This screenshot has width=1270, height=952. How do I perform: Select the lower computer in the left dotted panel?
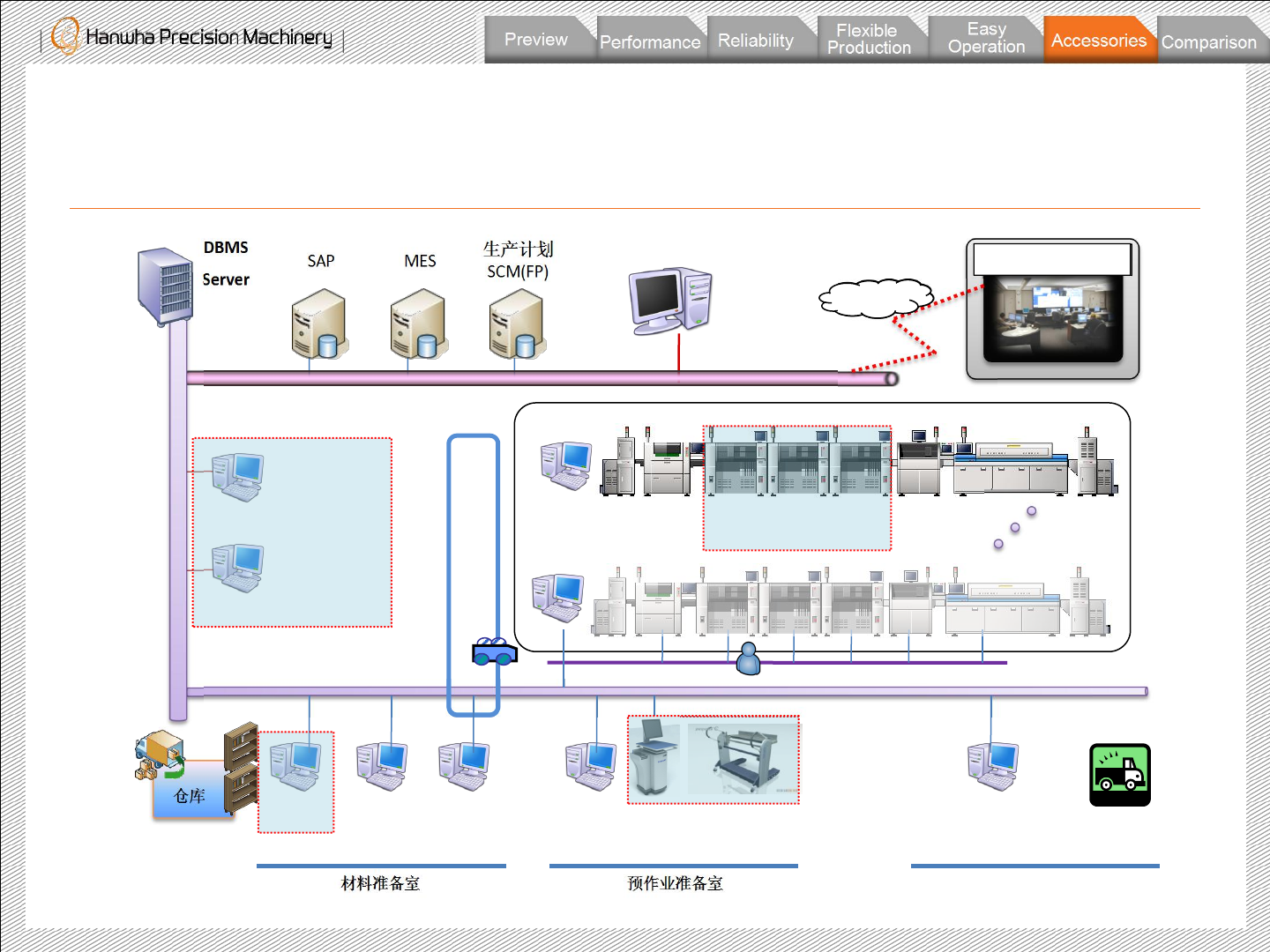238,568
